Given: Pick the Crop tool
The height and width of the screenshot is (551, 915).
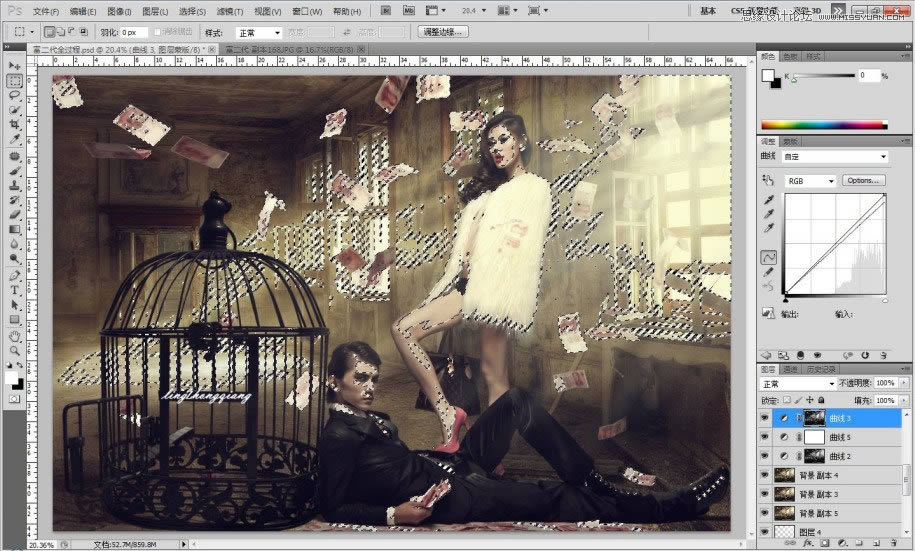Looking at the screenshot, I should 15,125.
